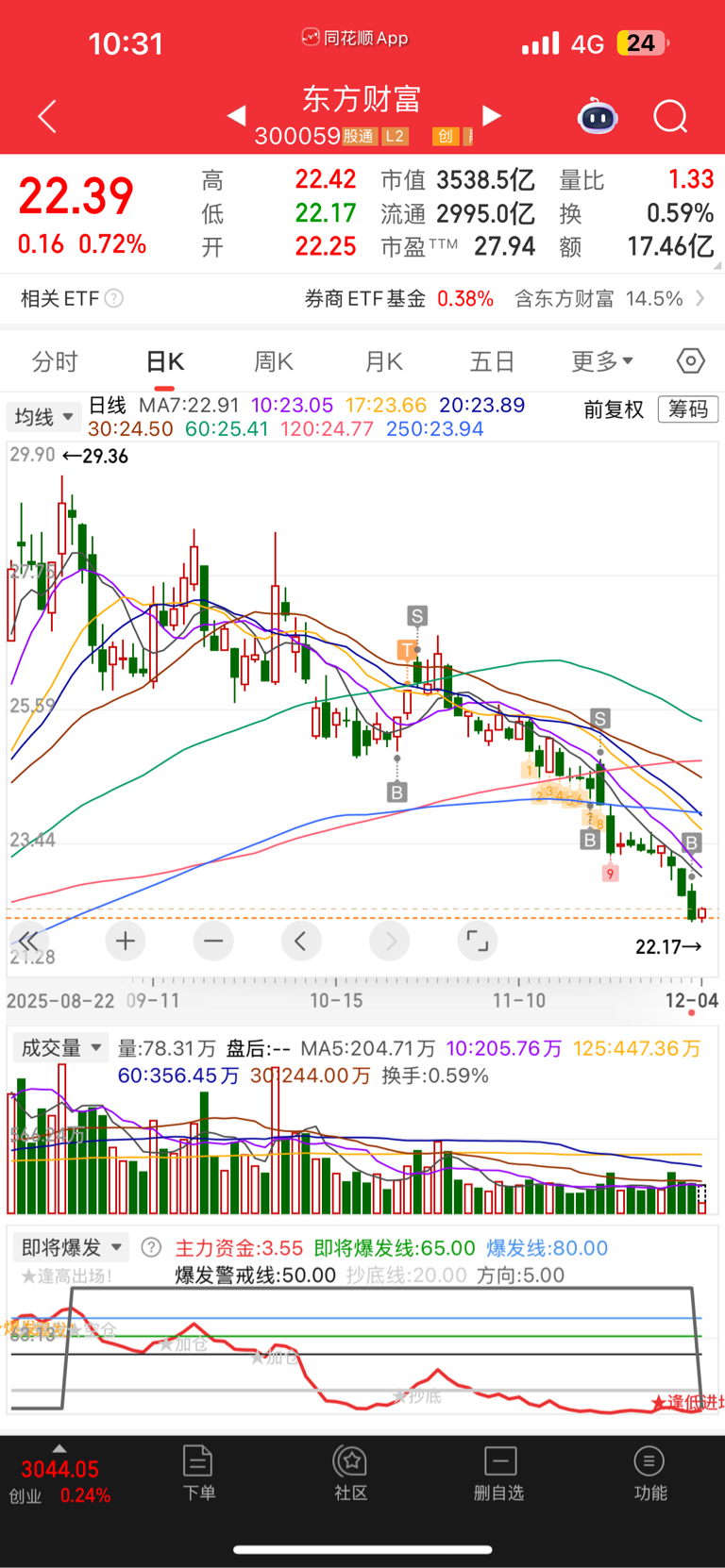Switch to the previous stock triangle arrow
725x1568 pixels.
237,115
